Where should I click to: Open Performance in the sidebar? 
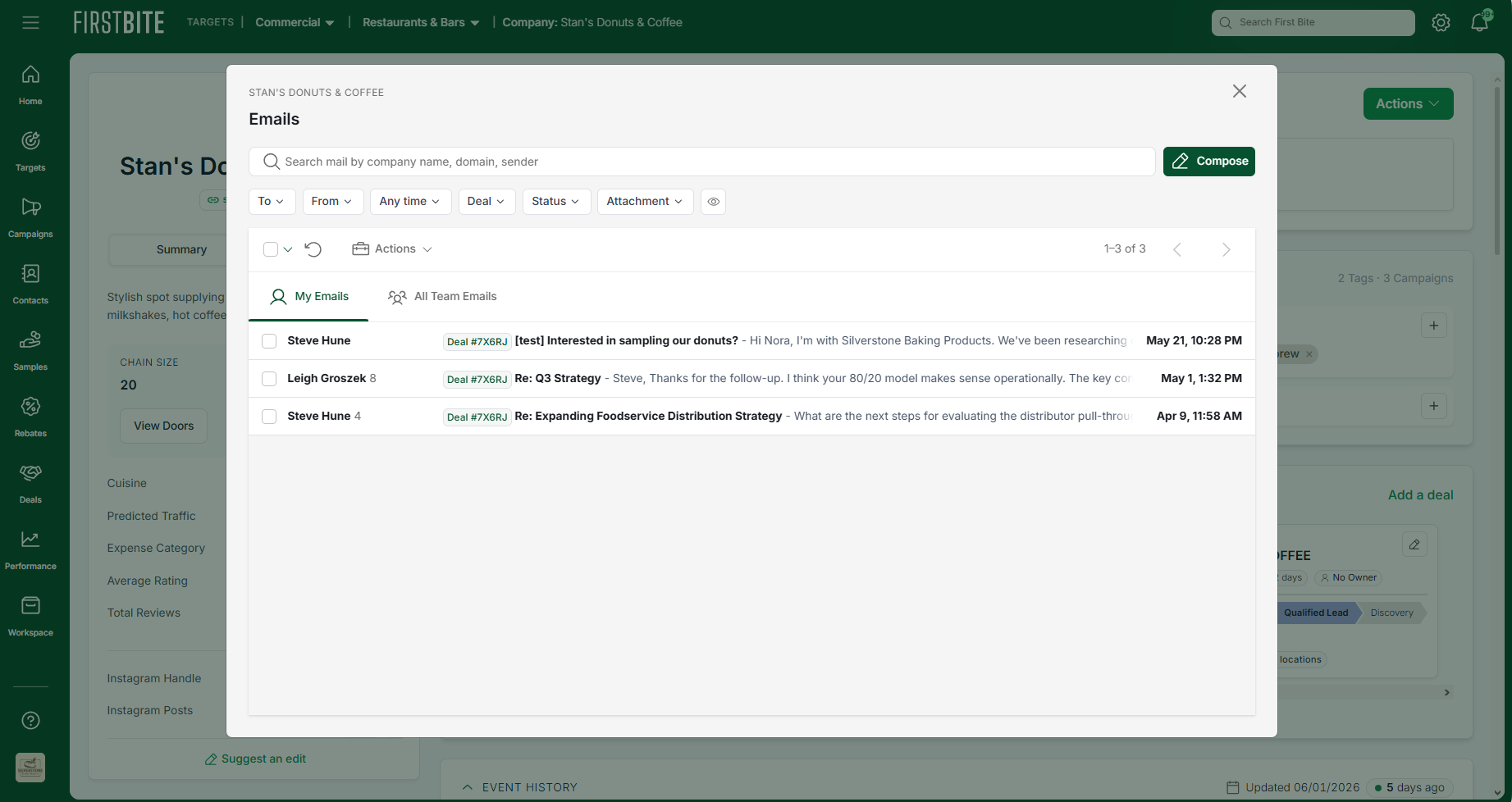tap(30, 550)
